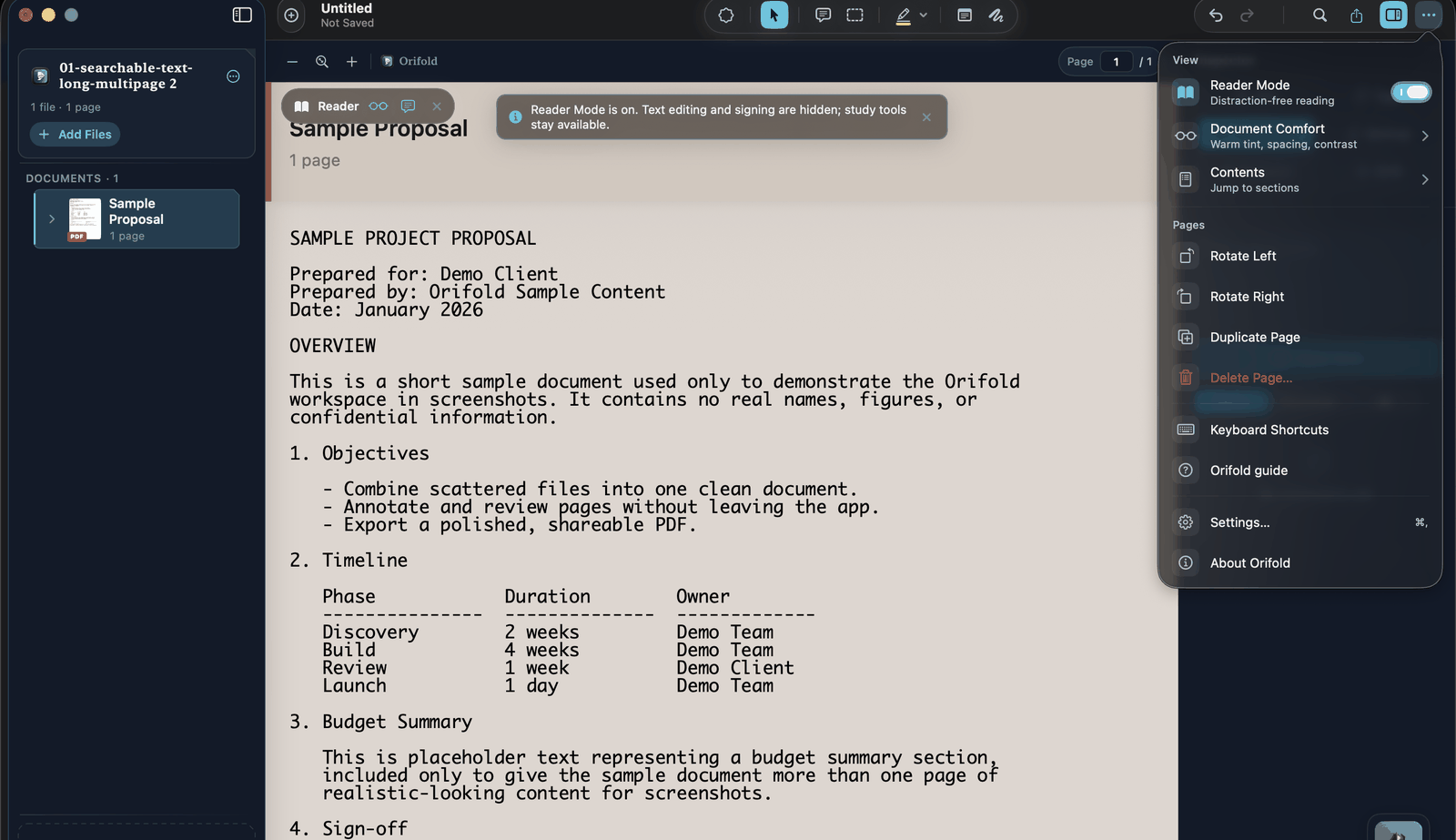The width and height of the screenshot is (1456, 840).
Task: Activate the marquee selection tool
Action: click(855, 15)
